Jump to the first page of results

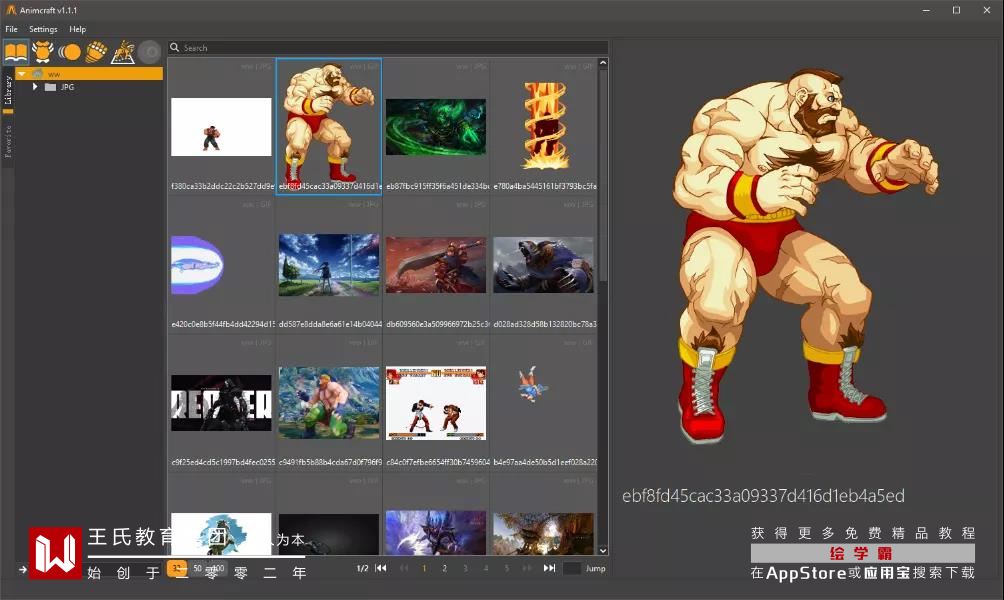pos(380,568)
